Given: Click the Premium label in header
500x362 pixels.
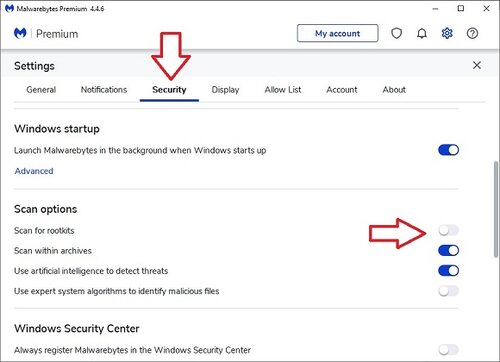Looking at the screenshot, I should [57, 34].
